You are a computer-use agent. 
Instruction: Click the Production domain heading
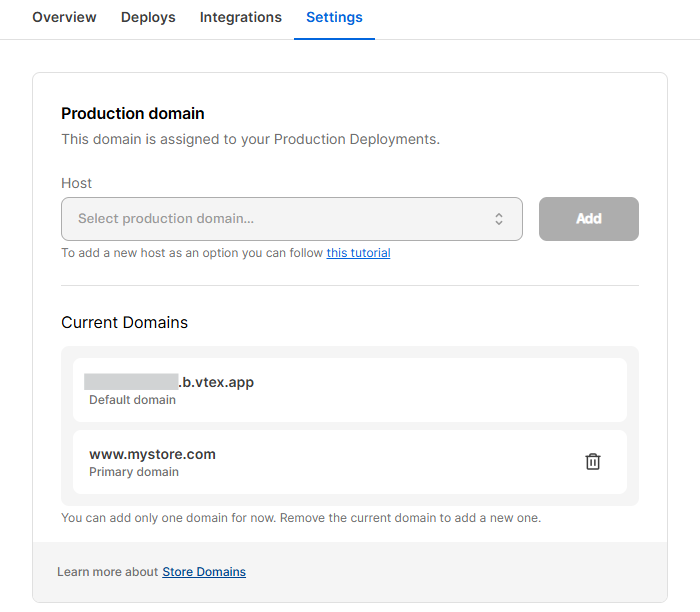133,114
